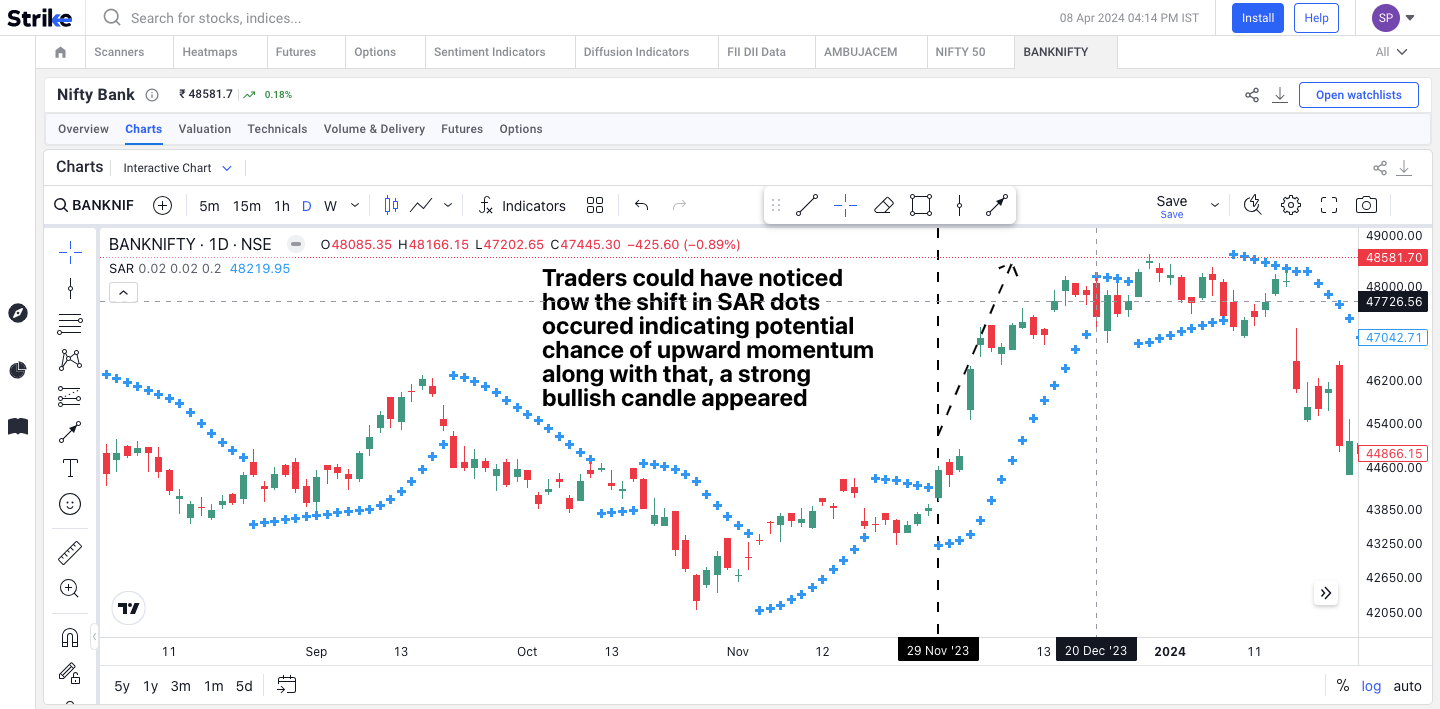
Task: Select the ruler measure tool
Action: click(x=70, y=552)
